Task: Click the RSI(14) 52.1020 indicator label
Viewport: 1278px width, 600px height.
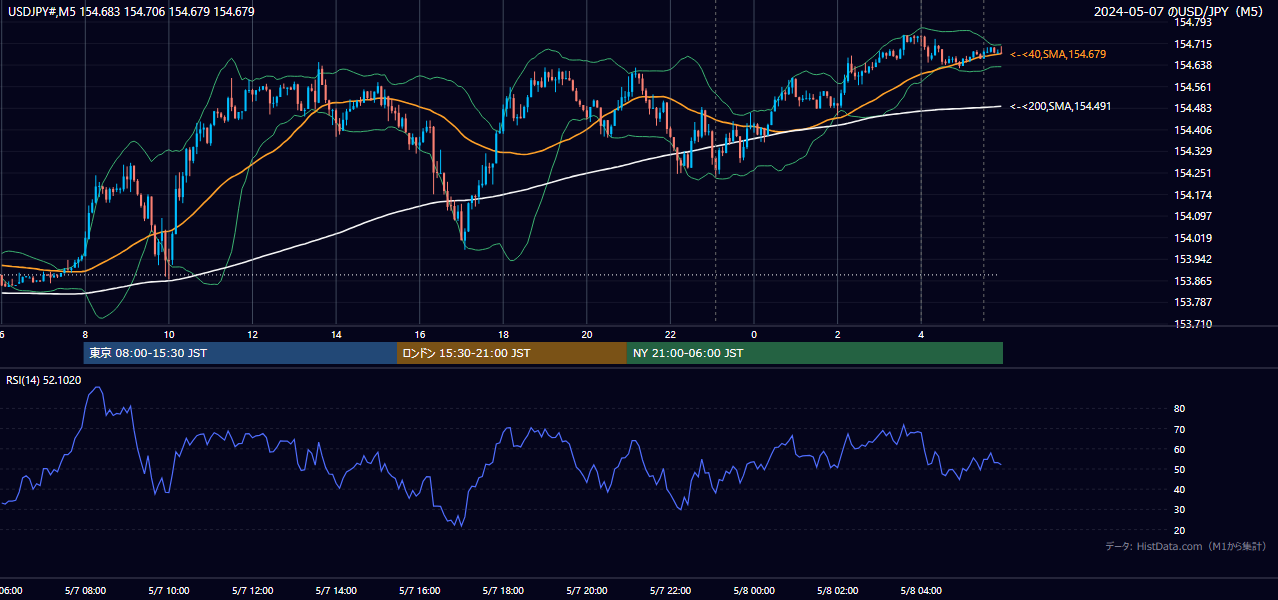Action: (x=44, y=380)
